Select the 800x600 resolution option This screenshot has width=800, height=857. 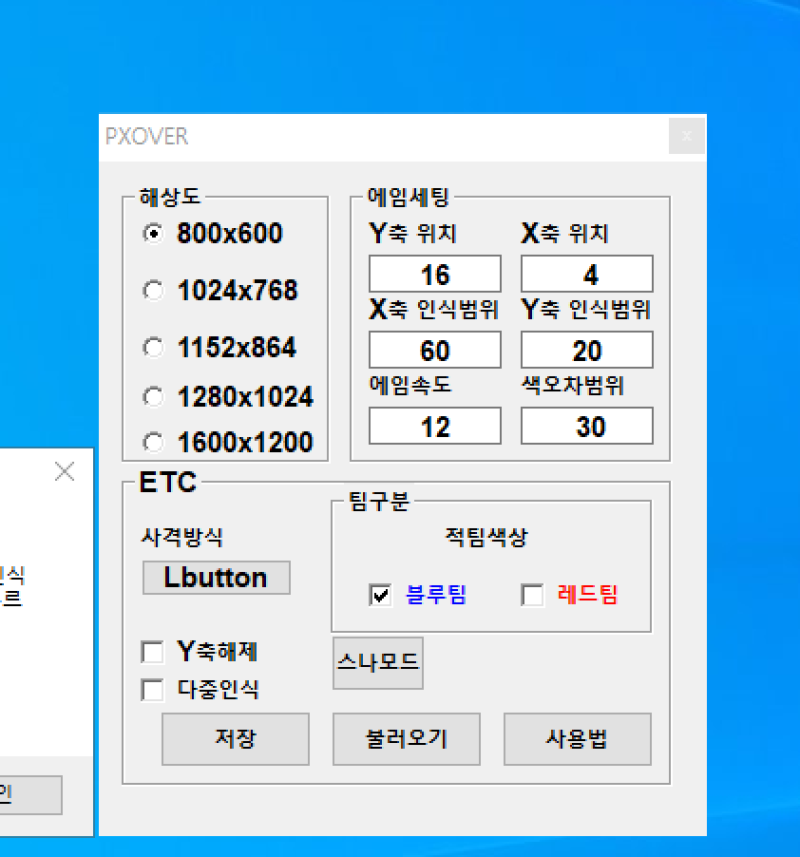pos(153,234)
